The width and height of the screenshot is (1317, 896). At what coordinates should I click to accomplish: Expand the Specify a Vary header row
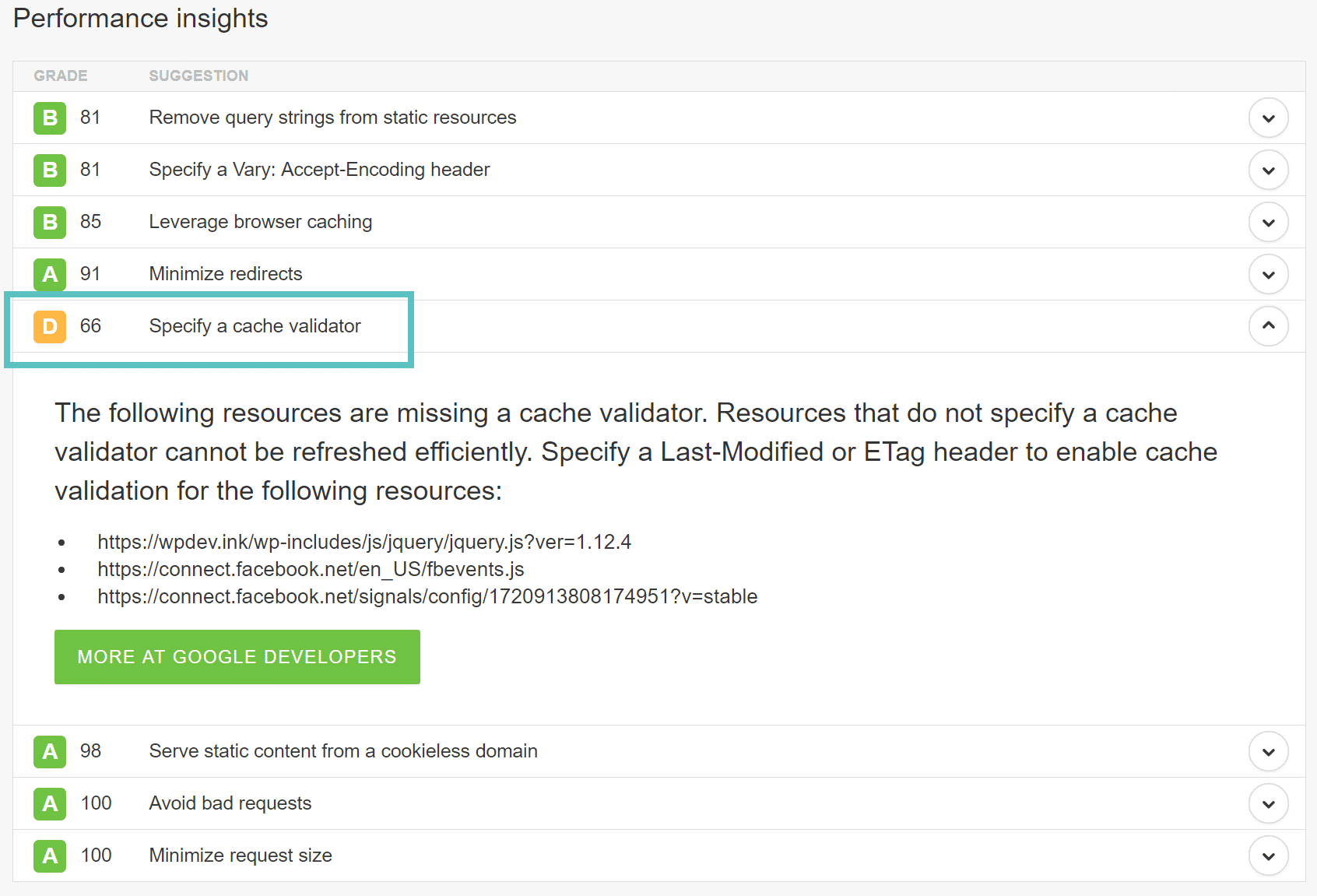tap(1268, 170)
